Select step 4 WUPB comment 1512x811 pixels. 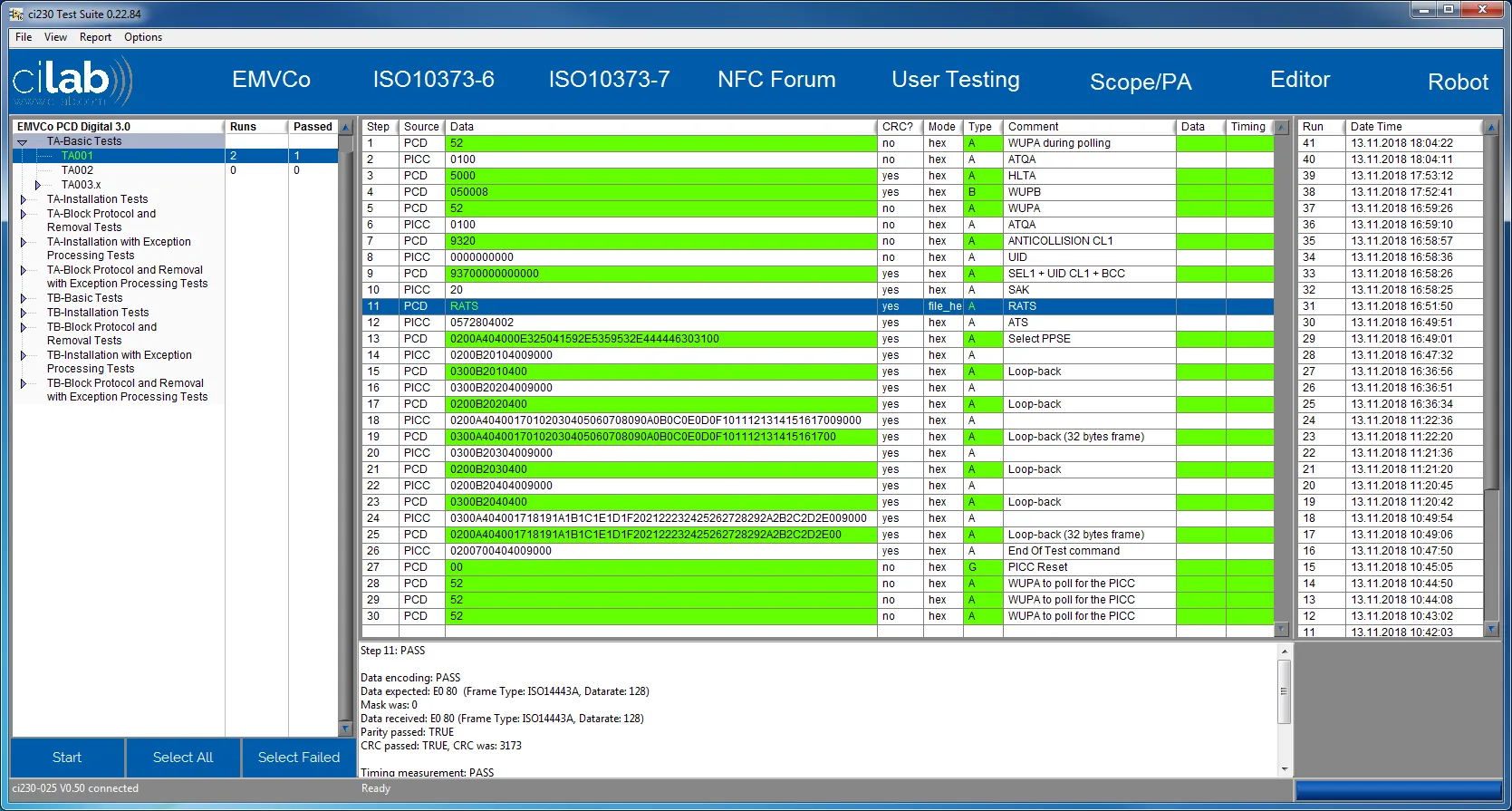(1089, 192)
